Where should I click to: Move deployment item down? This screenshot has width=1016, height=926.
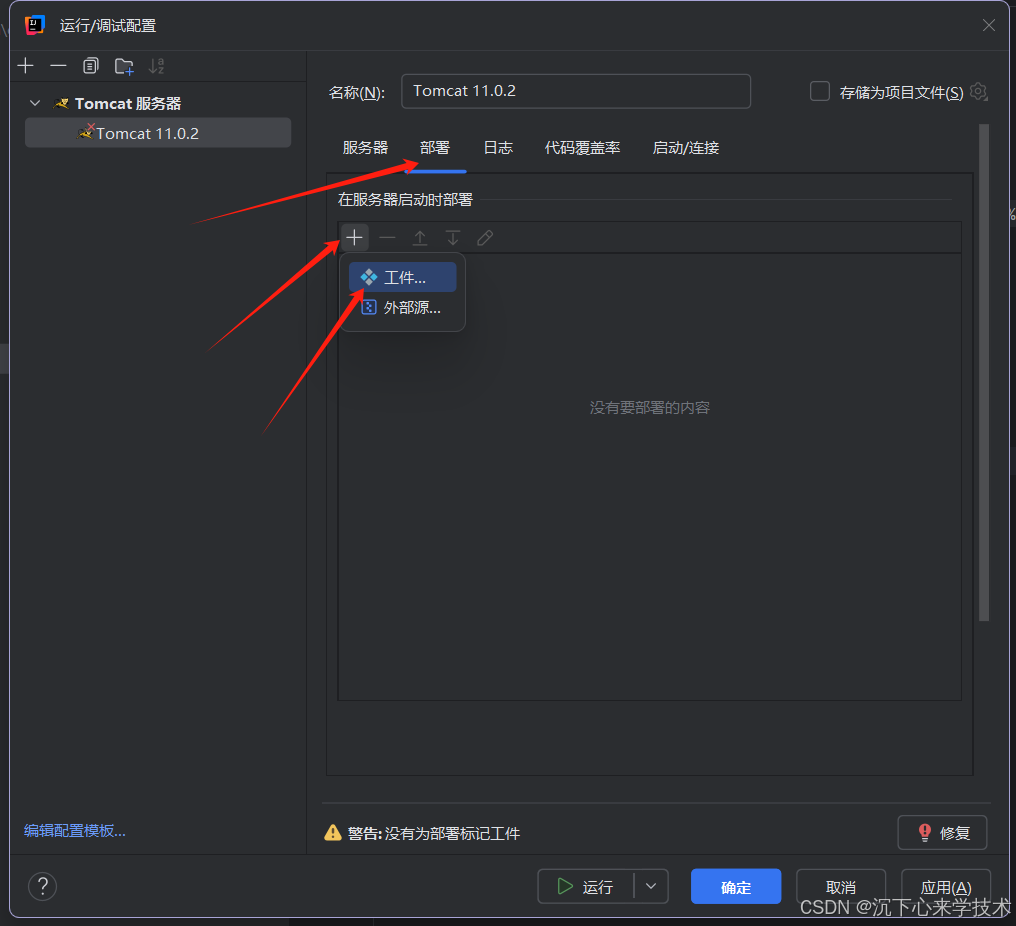(452, 238)
